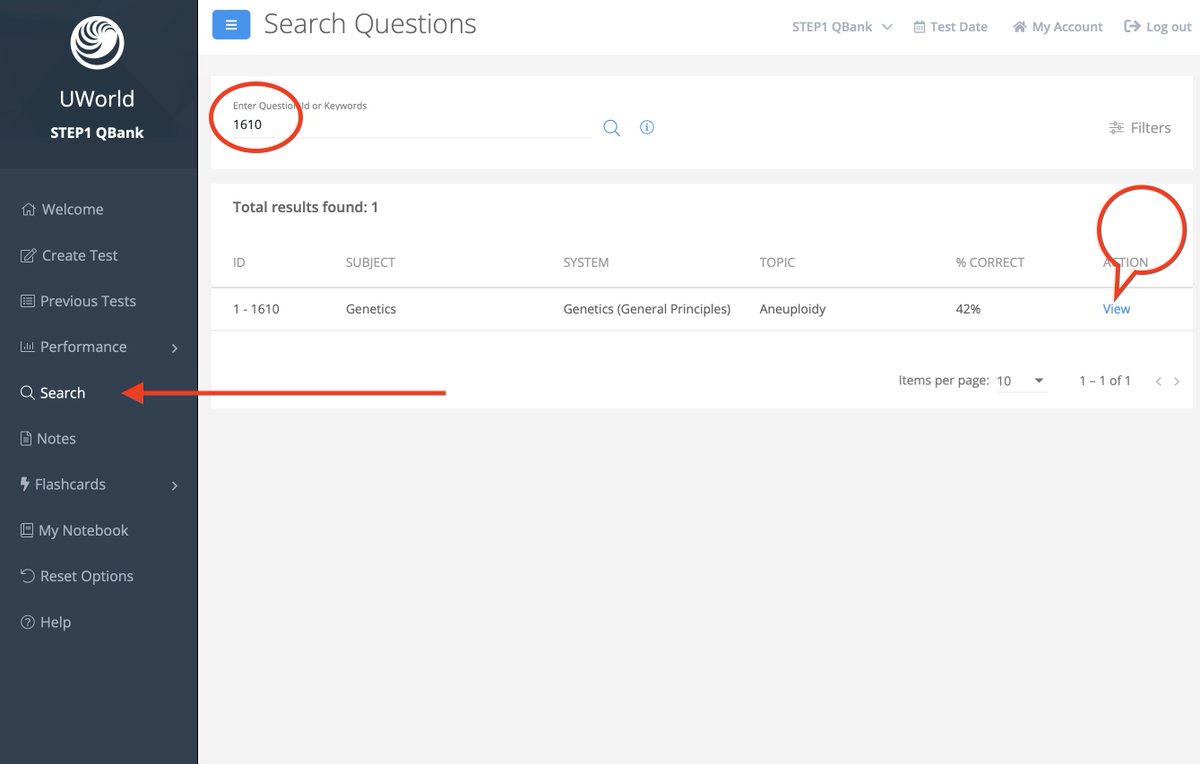Click the 'Genetics' subject cell

click(x=371, y=309)
